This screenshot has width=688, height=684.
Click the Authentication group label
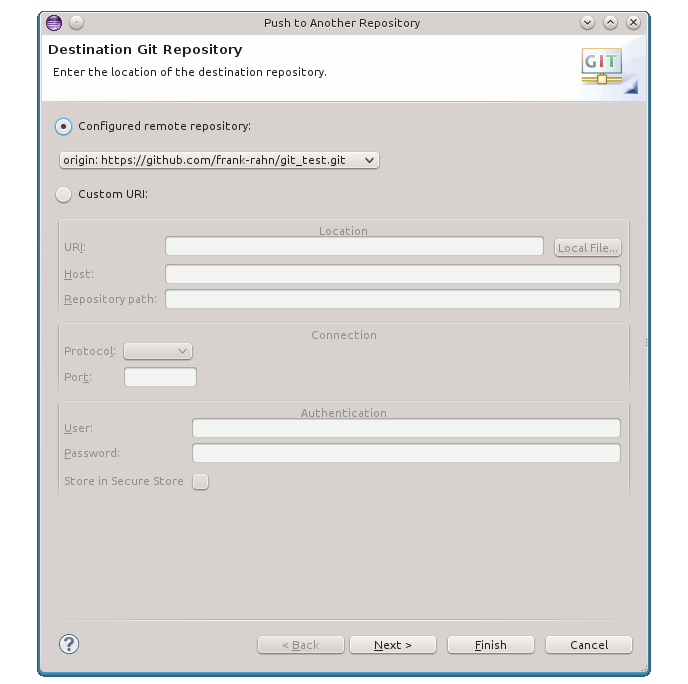click(x=344, y=413)
